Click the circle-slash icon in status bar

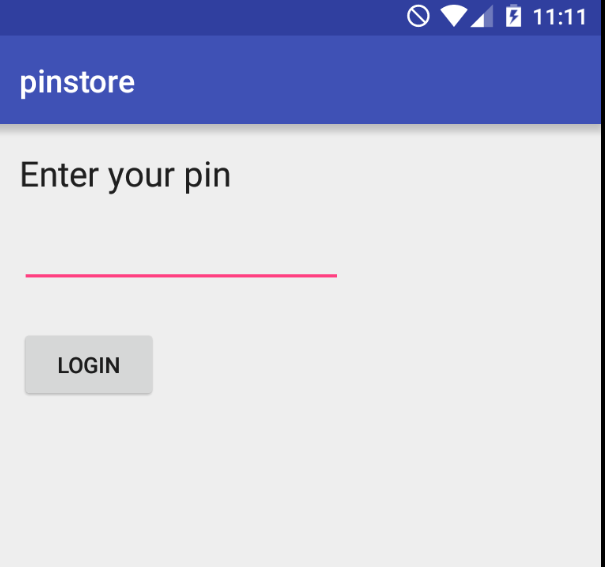[x=418, y=17]
